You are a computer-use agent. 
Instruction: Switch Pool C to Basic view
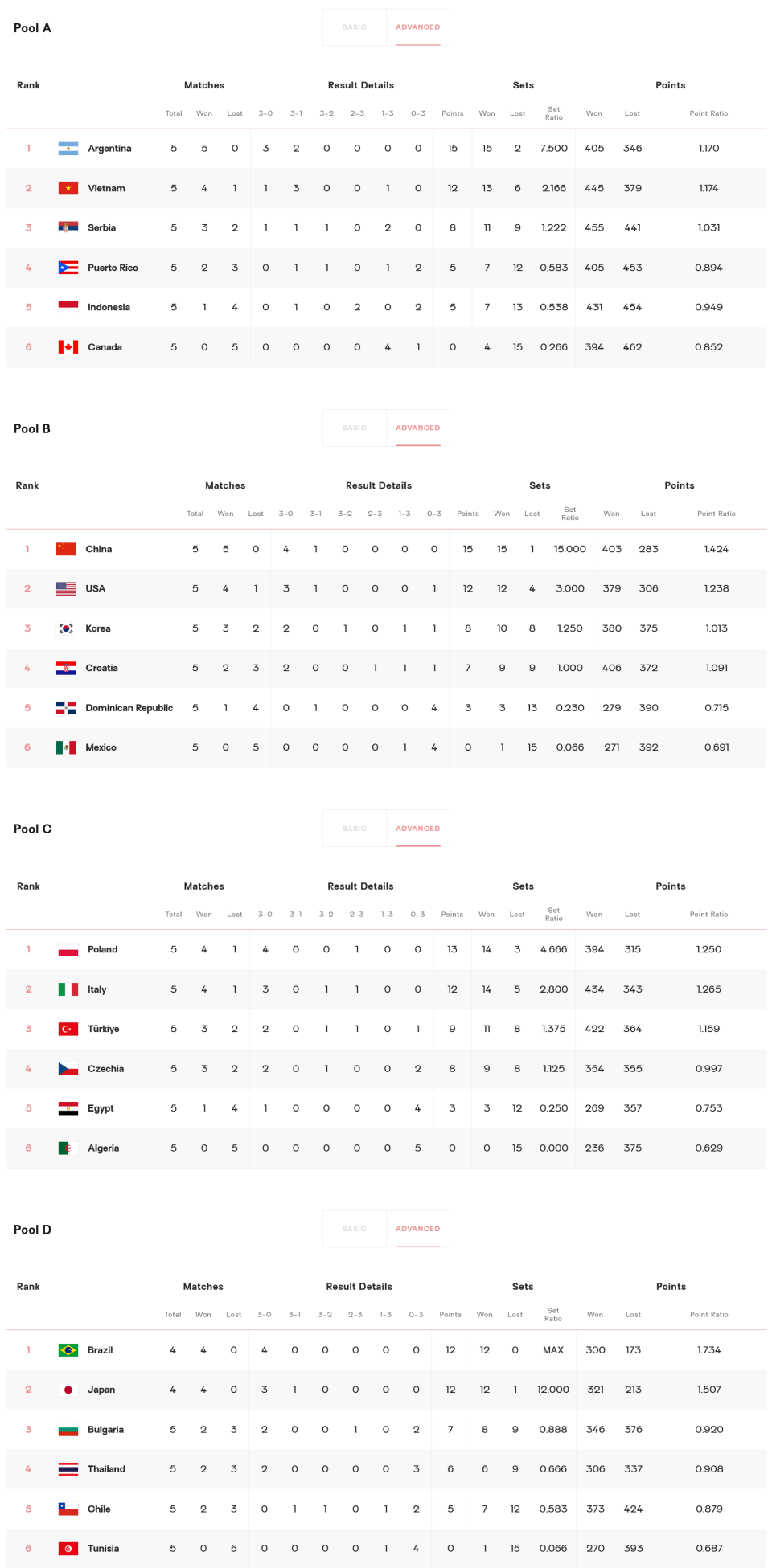354,829
